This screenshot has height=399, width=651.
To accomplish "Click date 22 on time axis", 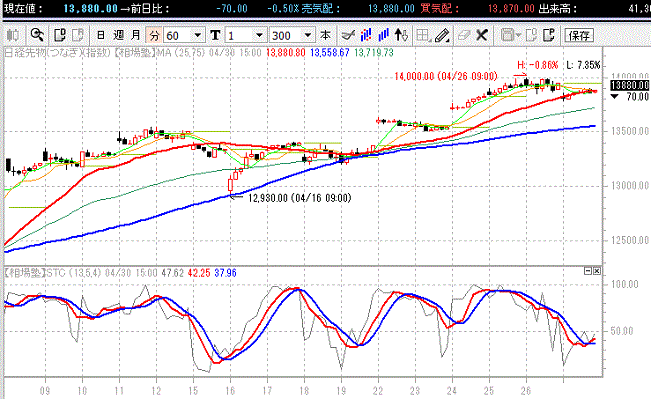I will (378, 391).
